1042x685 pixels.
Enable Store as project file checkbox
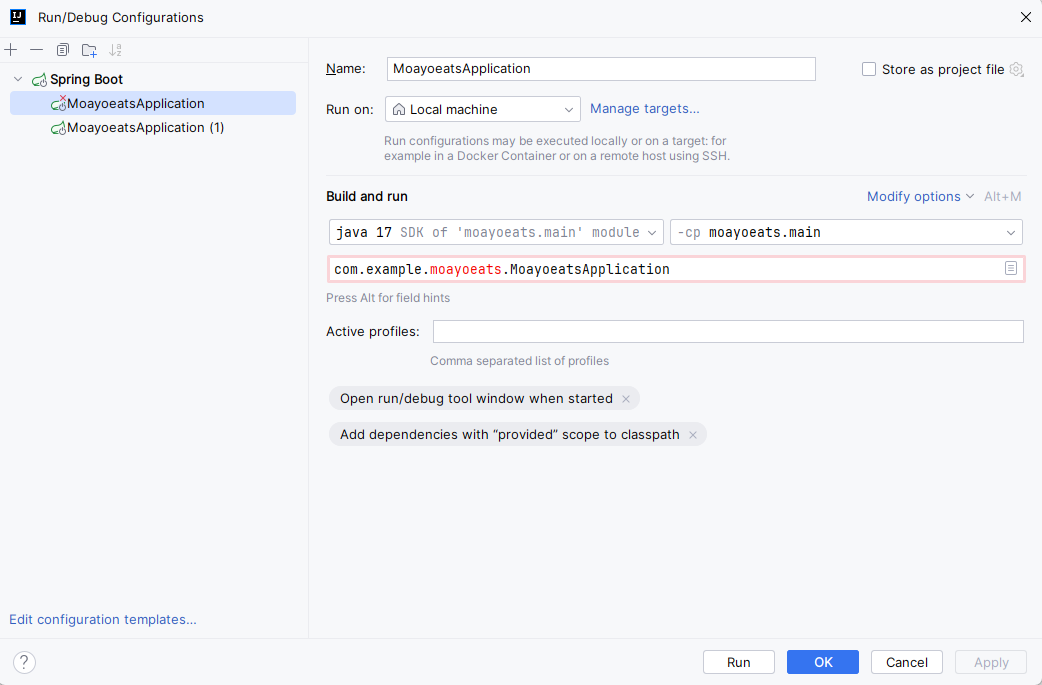[x=869, y=69]
